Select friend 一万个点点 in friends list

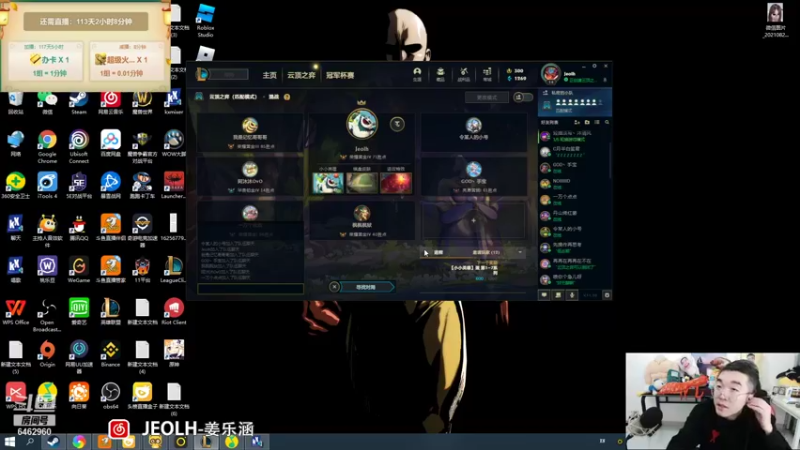pos(573,199)
